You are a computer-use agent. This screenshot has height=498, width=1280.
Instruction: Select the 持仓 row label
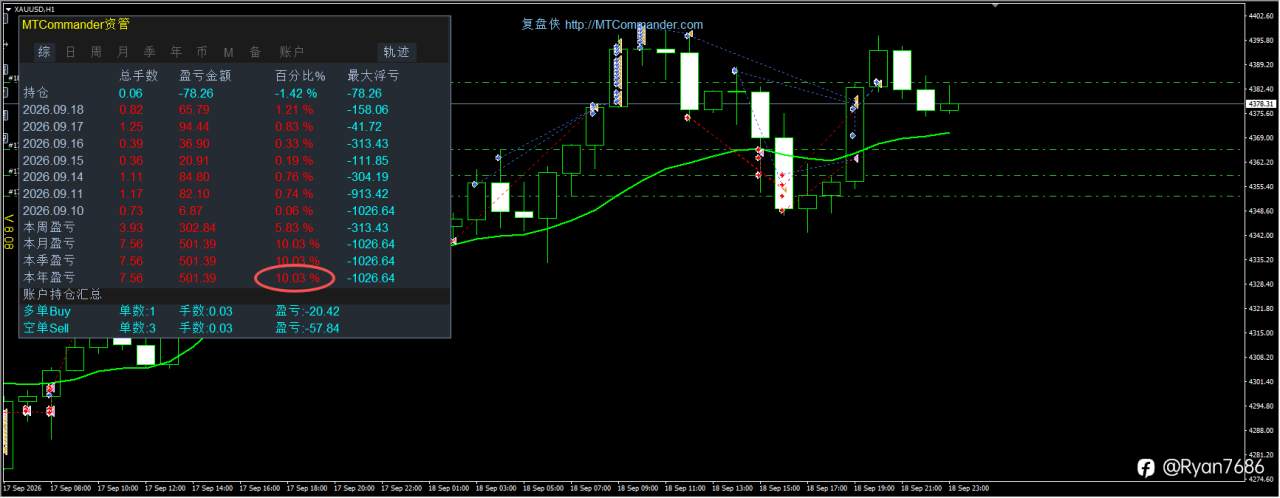click(x=35, y=92)
